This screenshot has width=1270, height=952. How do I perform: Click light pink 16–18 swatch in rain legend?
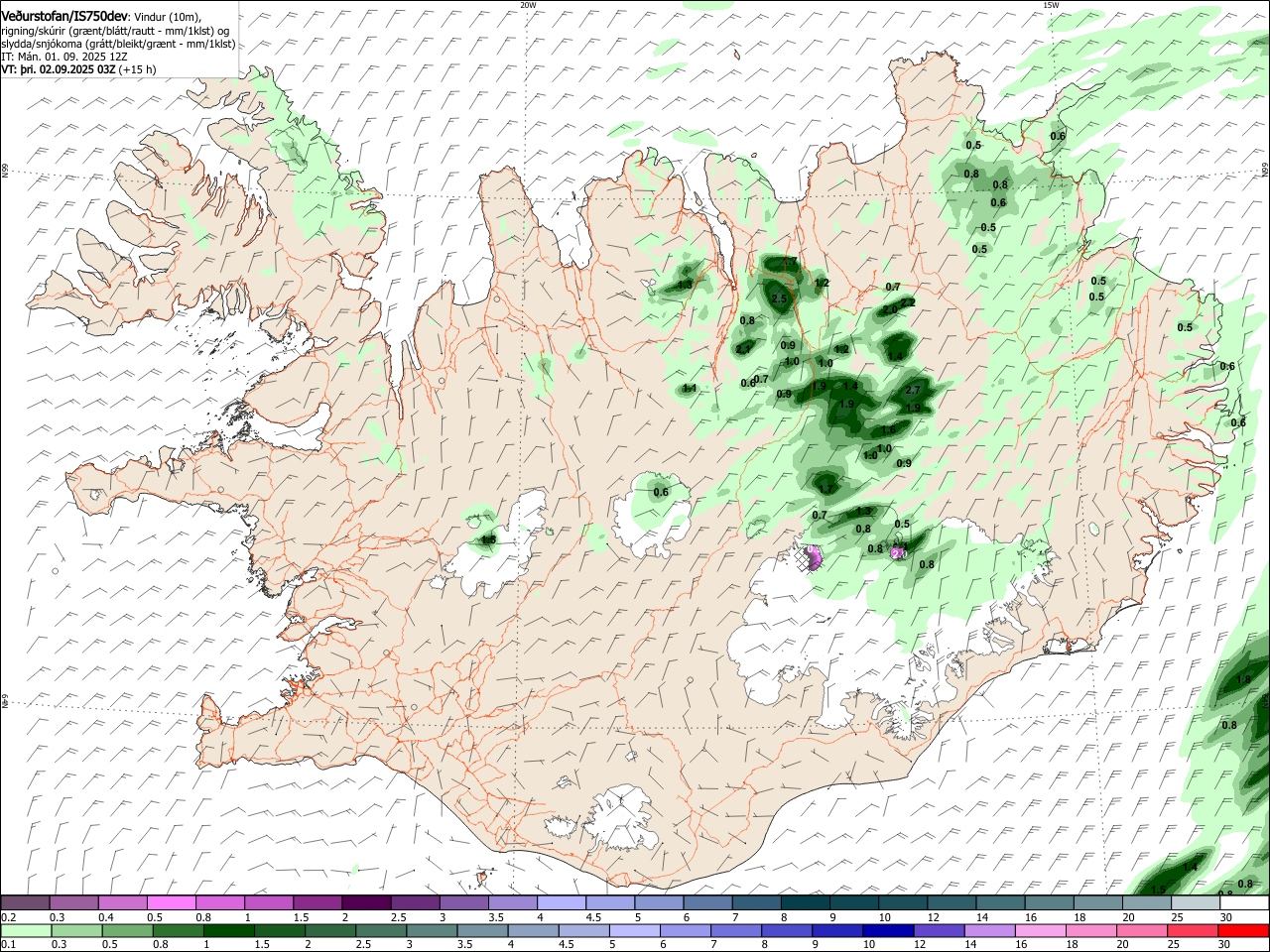(1041, 931)
